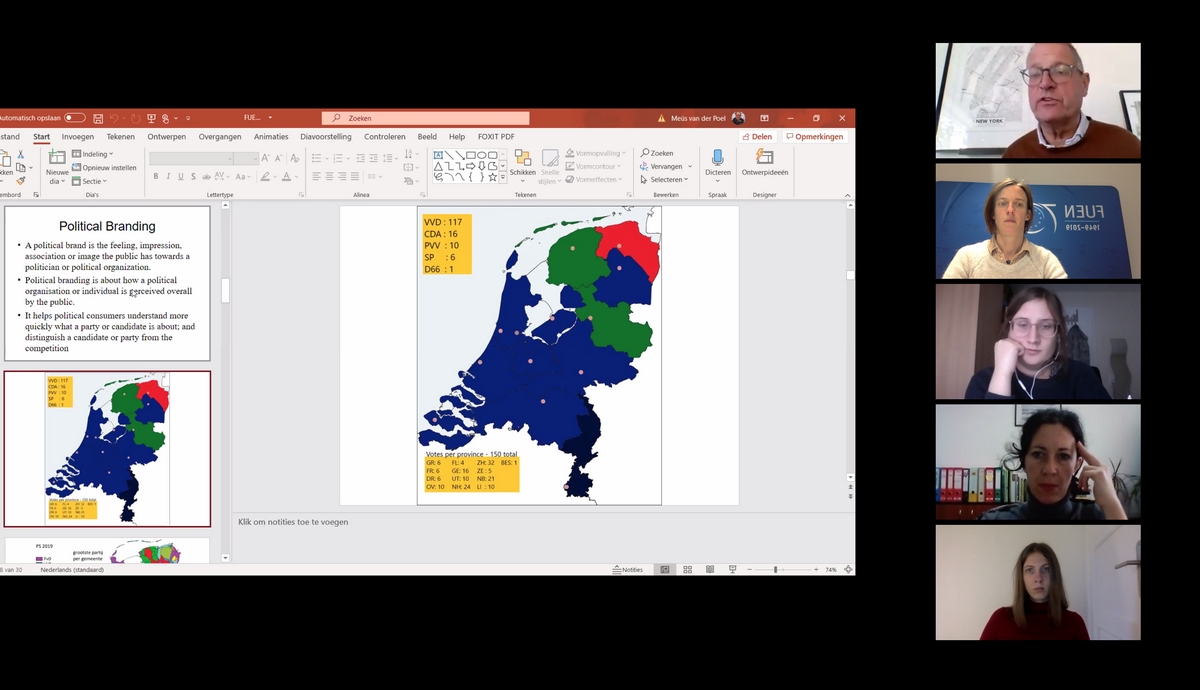Select the text box shape
Viewport: 1200px width, 690px height.
pyautogui.click(x=438, y=155)
